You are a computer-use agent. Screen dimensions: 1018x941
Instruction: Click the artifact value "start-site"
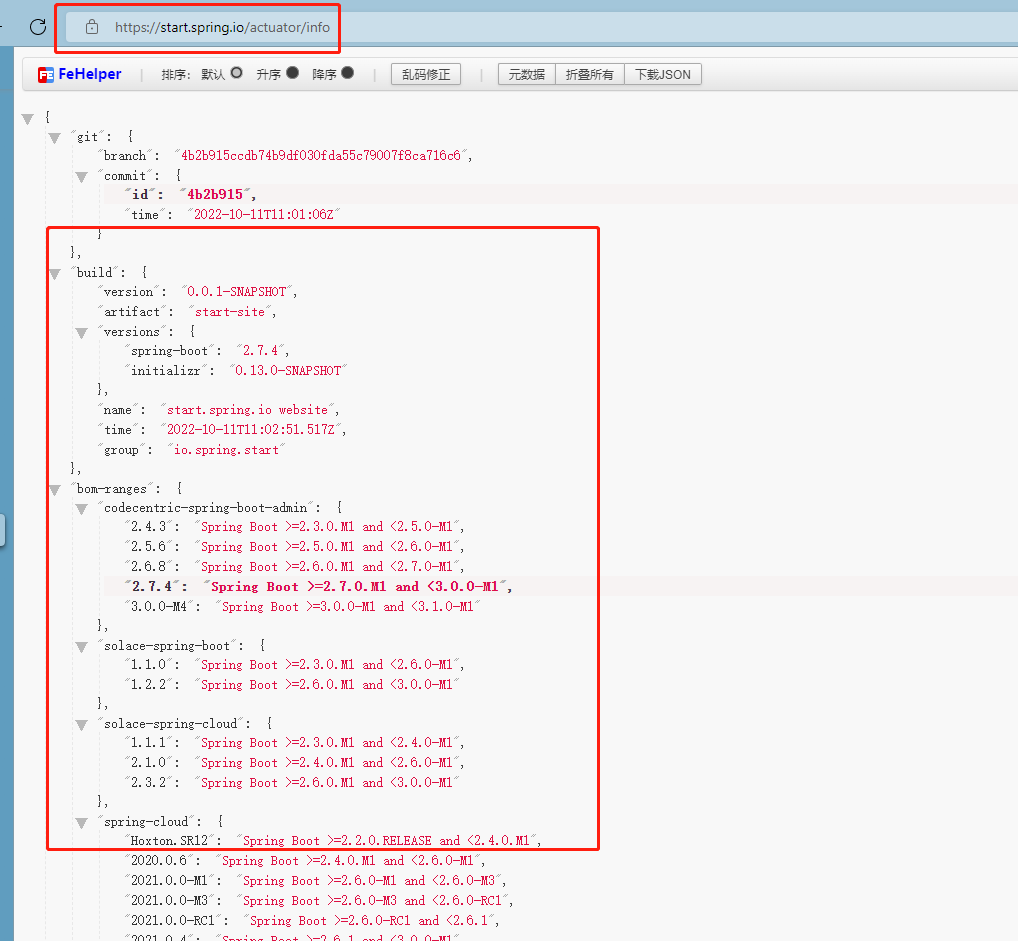[230, 312]
